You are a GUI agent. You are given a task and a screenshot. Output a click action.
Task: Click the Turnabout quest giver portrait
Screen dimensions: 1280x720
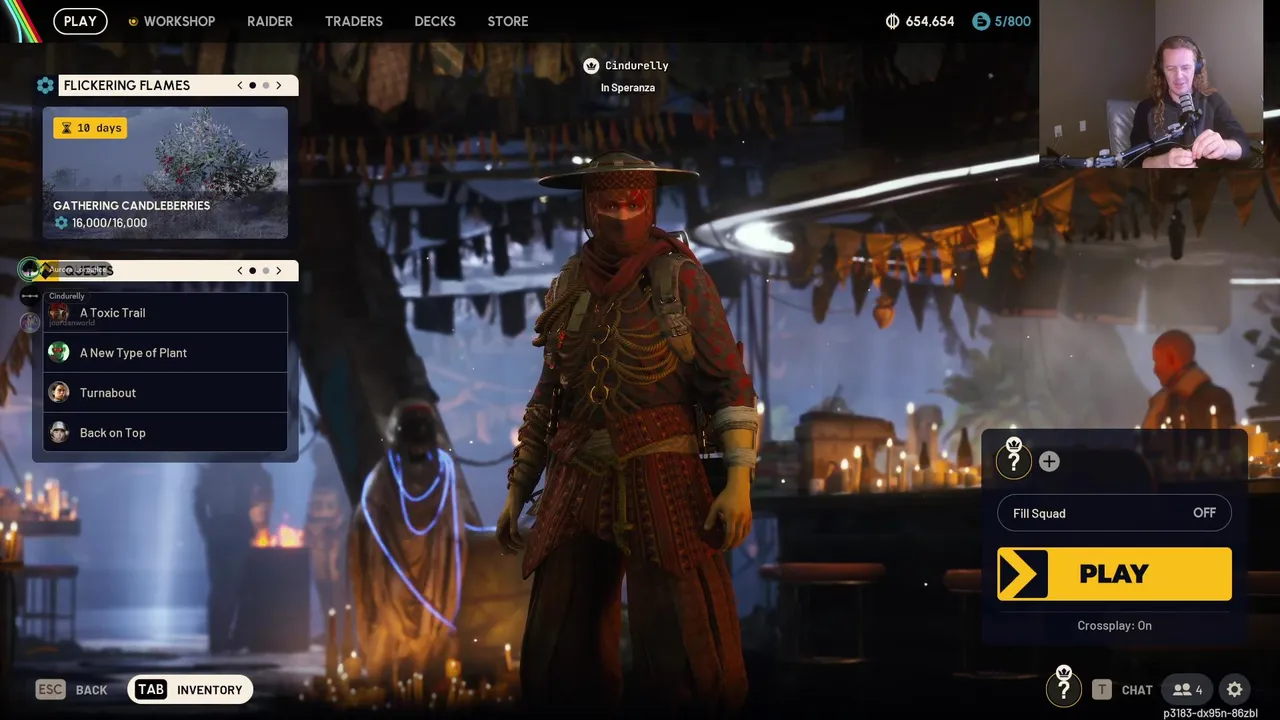pos(59,392)
